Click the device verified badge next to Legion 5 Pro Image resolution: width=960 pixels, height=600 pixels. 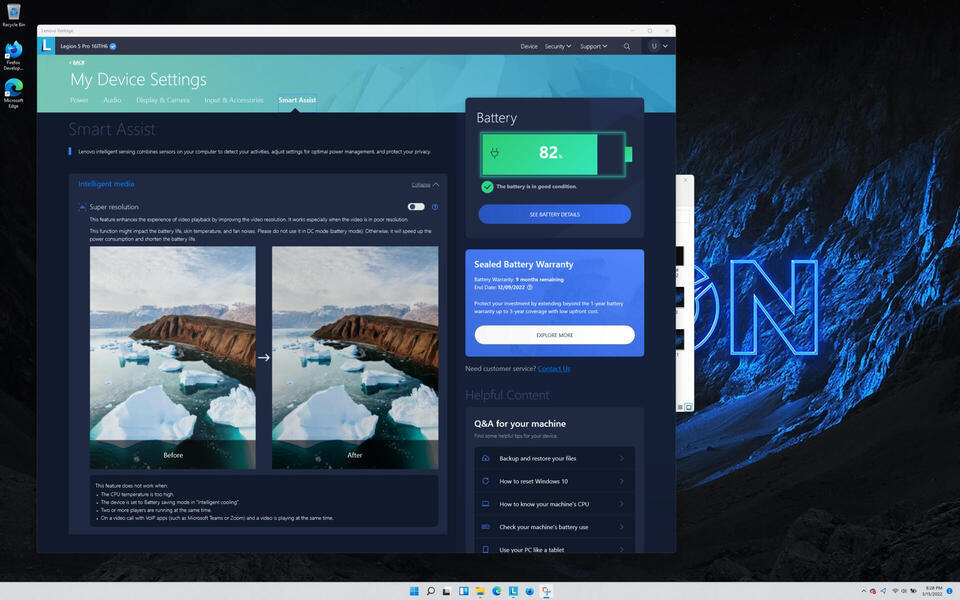click(x=113, y=47)
